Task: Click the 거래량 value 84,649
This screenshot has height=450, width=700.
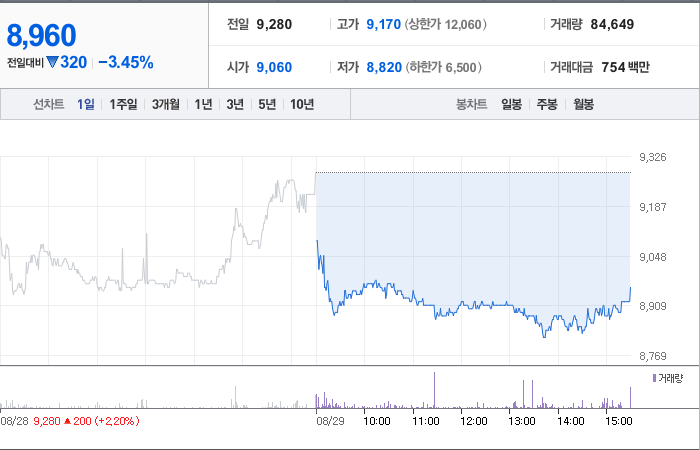Action: [612, 24]
